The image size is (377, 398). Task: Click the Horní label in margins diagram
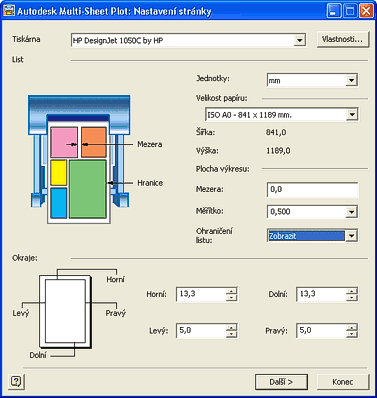click(115, 279)
